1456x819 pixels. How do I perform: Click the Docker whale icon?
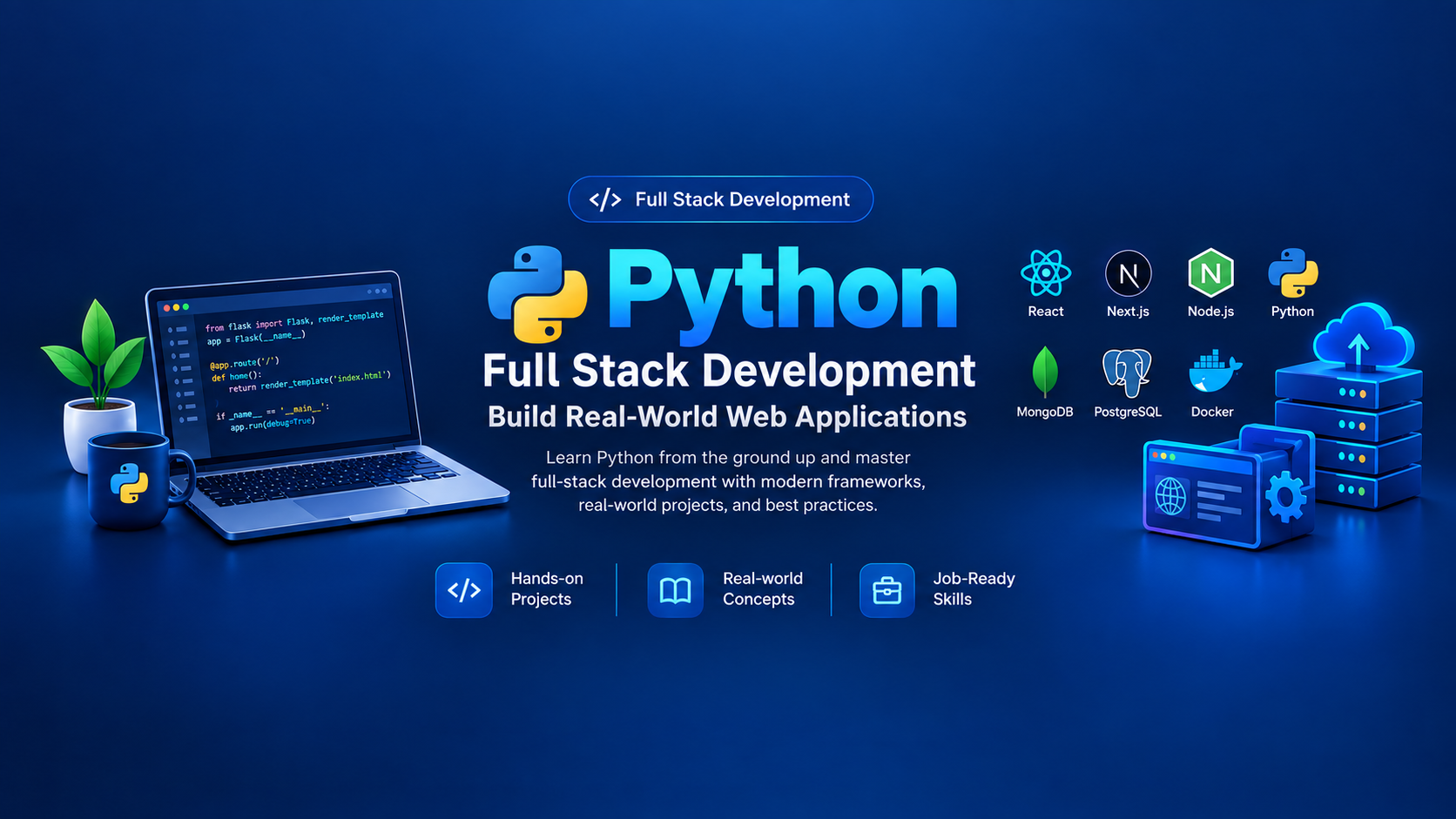(1214, 372)
